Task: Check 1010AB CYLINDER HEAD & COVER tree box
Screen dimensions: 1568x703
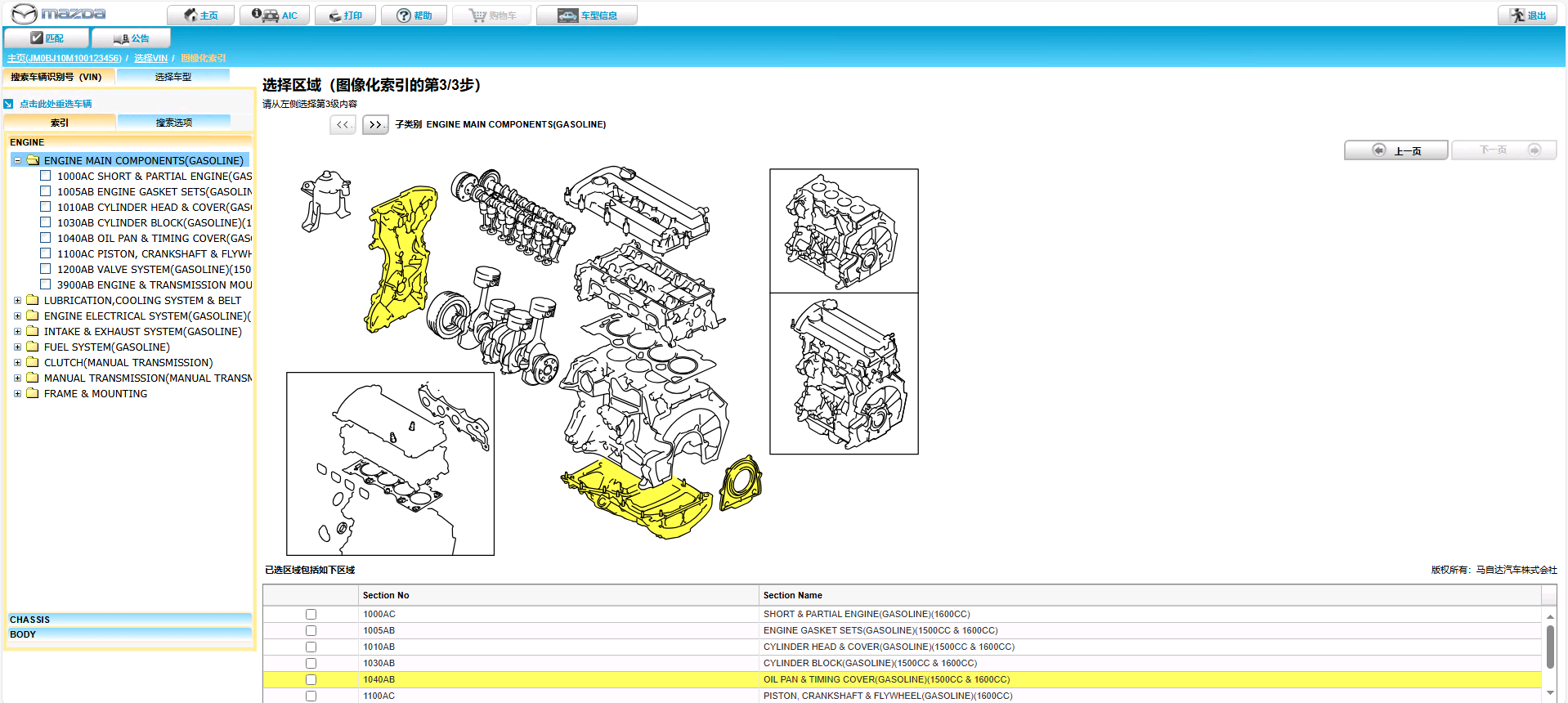Action: 46,207
